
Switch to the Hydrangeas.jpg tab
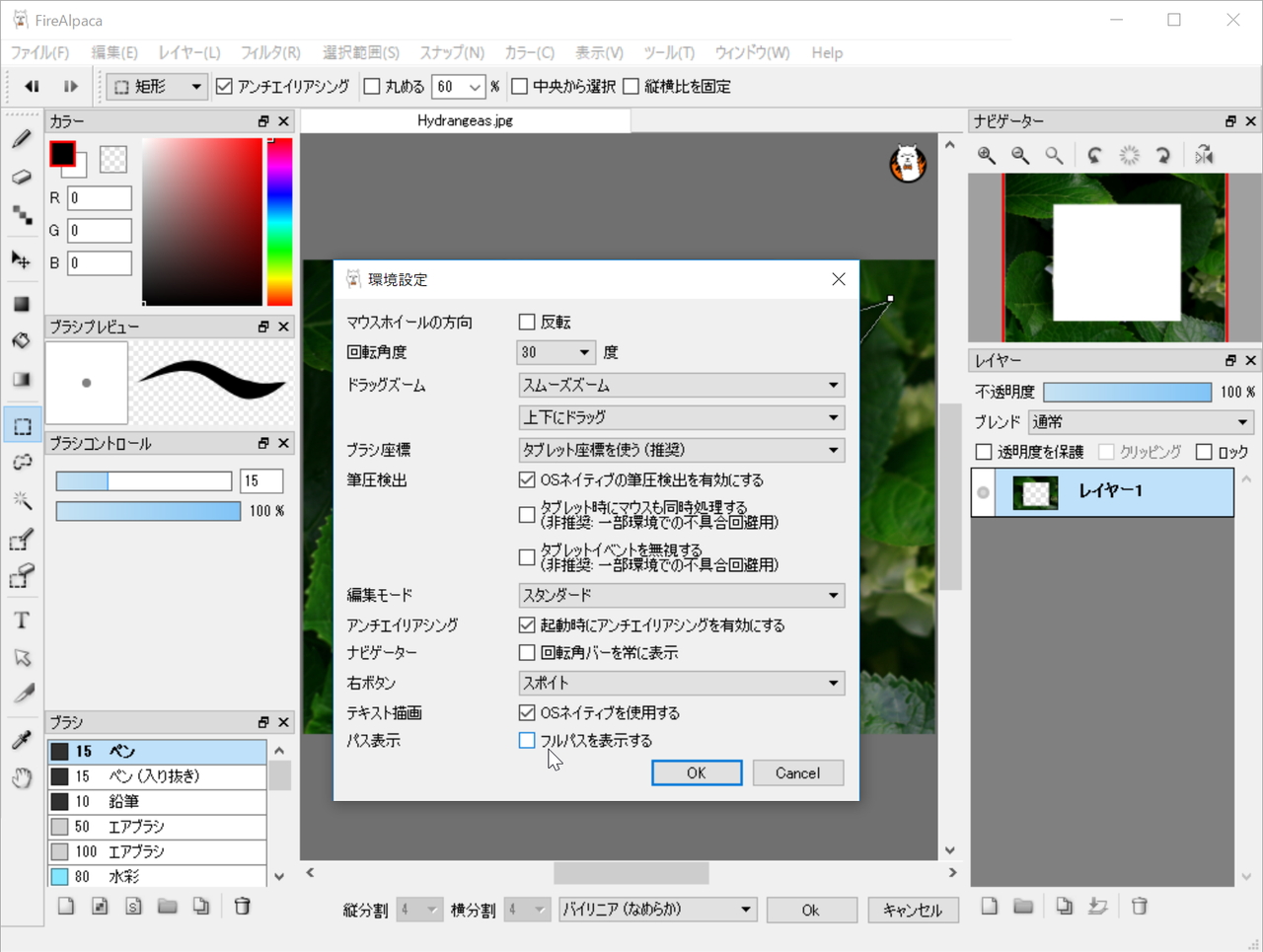(x=464, y=120)
